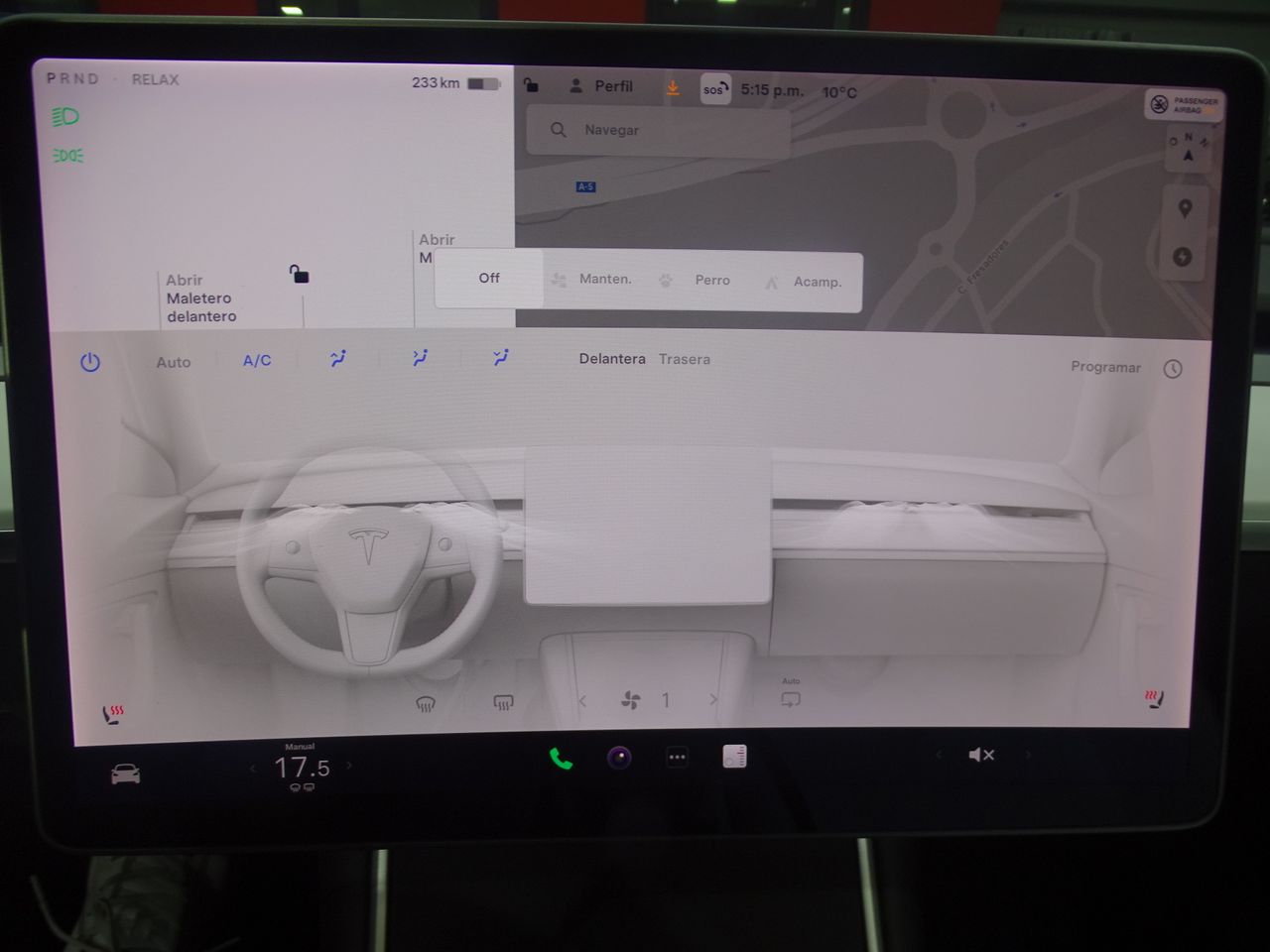This screenshot has width=1270, height=952.
Task: Tap the headlight indicator icon
Action: point(65,117)
